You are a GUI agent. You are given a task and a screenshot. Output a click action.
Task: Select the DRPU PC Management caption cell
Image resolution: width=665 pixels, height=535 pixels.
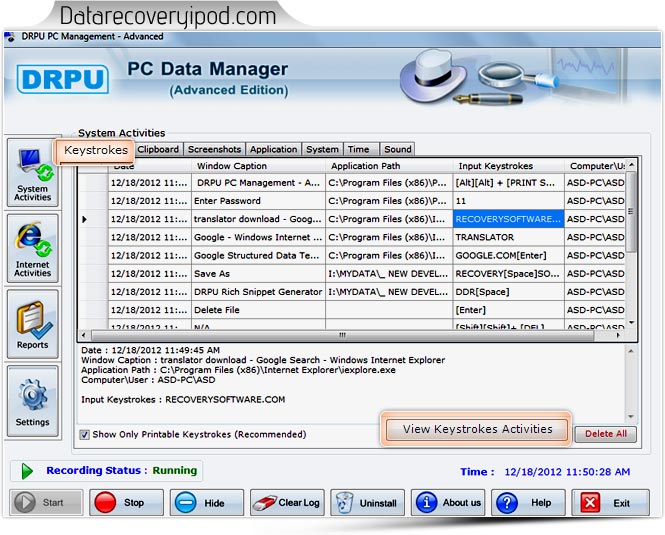coord(258,183)
